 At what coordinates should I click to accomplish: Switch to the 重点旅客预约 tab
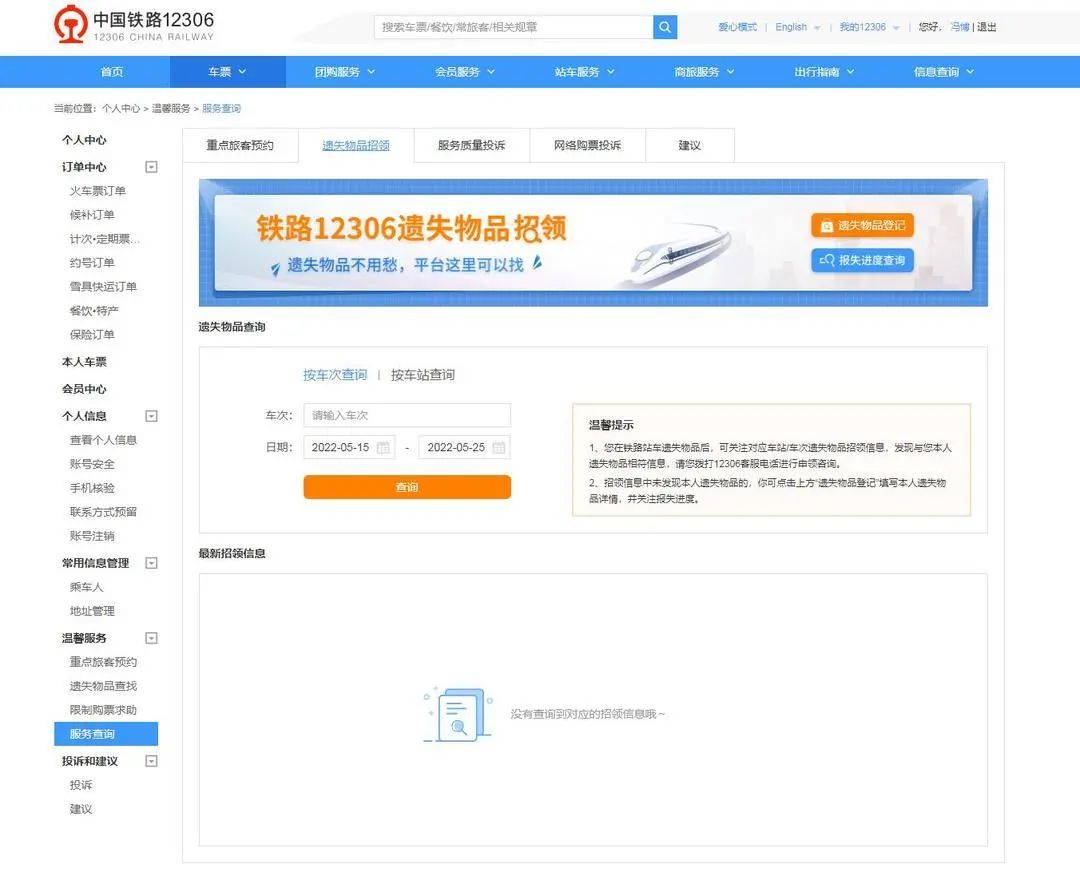tap(240, 145)
